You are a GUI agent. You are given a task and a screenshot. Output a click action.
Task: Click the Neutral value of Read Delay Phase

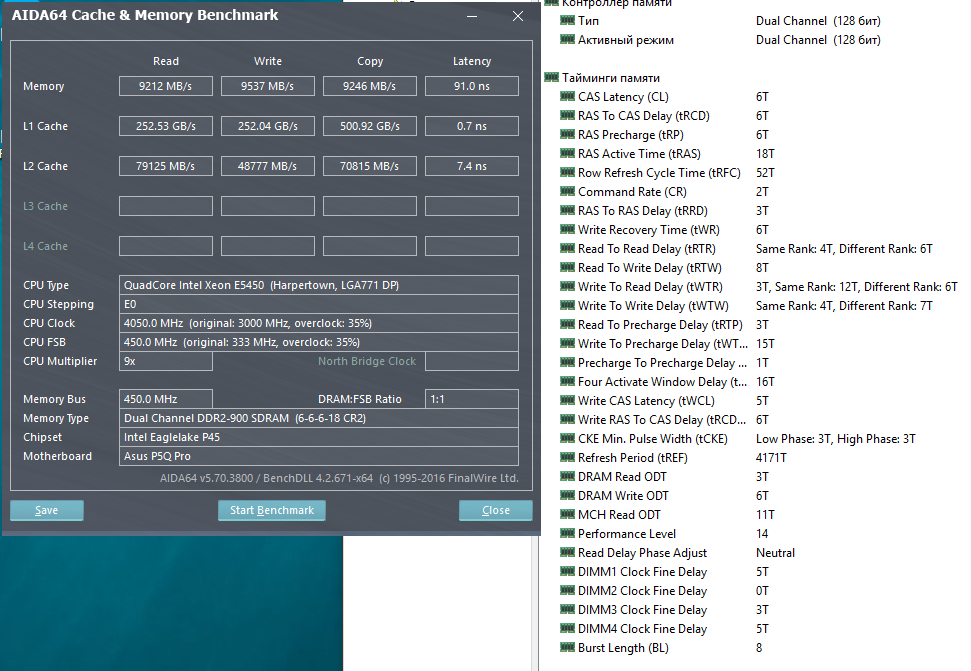(x=775, y=553)
